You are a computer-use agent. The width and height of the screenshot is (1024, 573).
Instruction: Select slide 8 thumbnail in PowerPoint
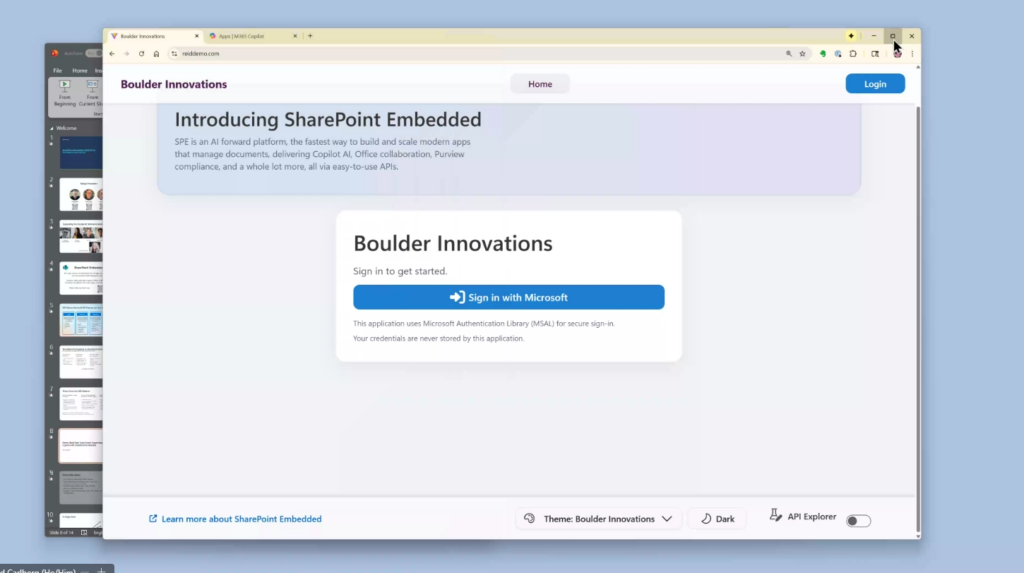81,446
